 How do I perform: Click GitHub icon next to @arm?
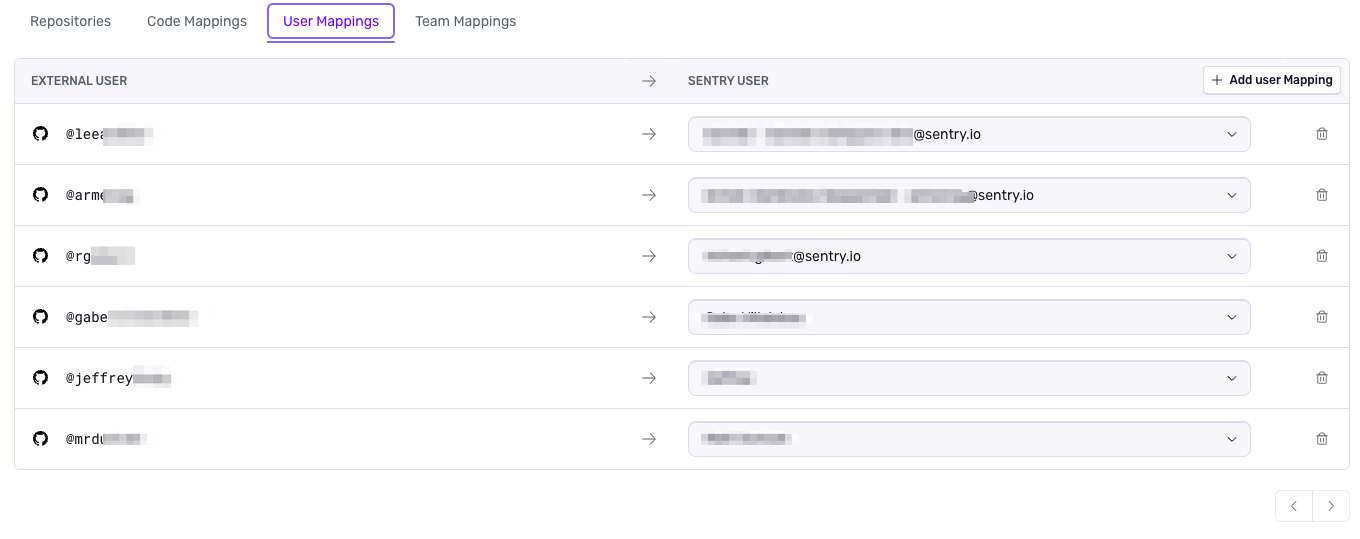[40, 195]
